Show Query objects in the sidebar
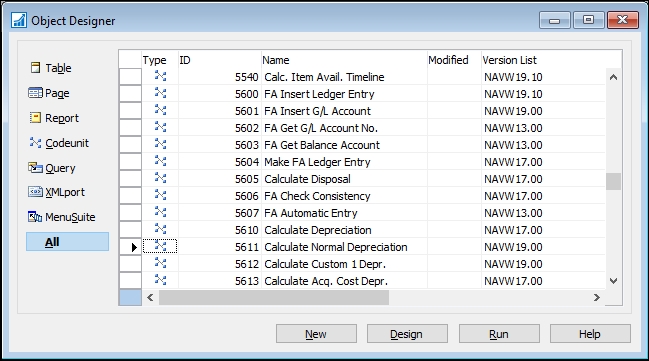 (52, 168)
